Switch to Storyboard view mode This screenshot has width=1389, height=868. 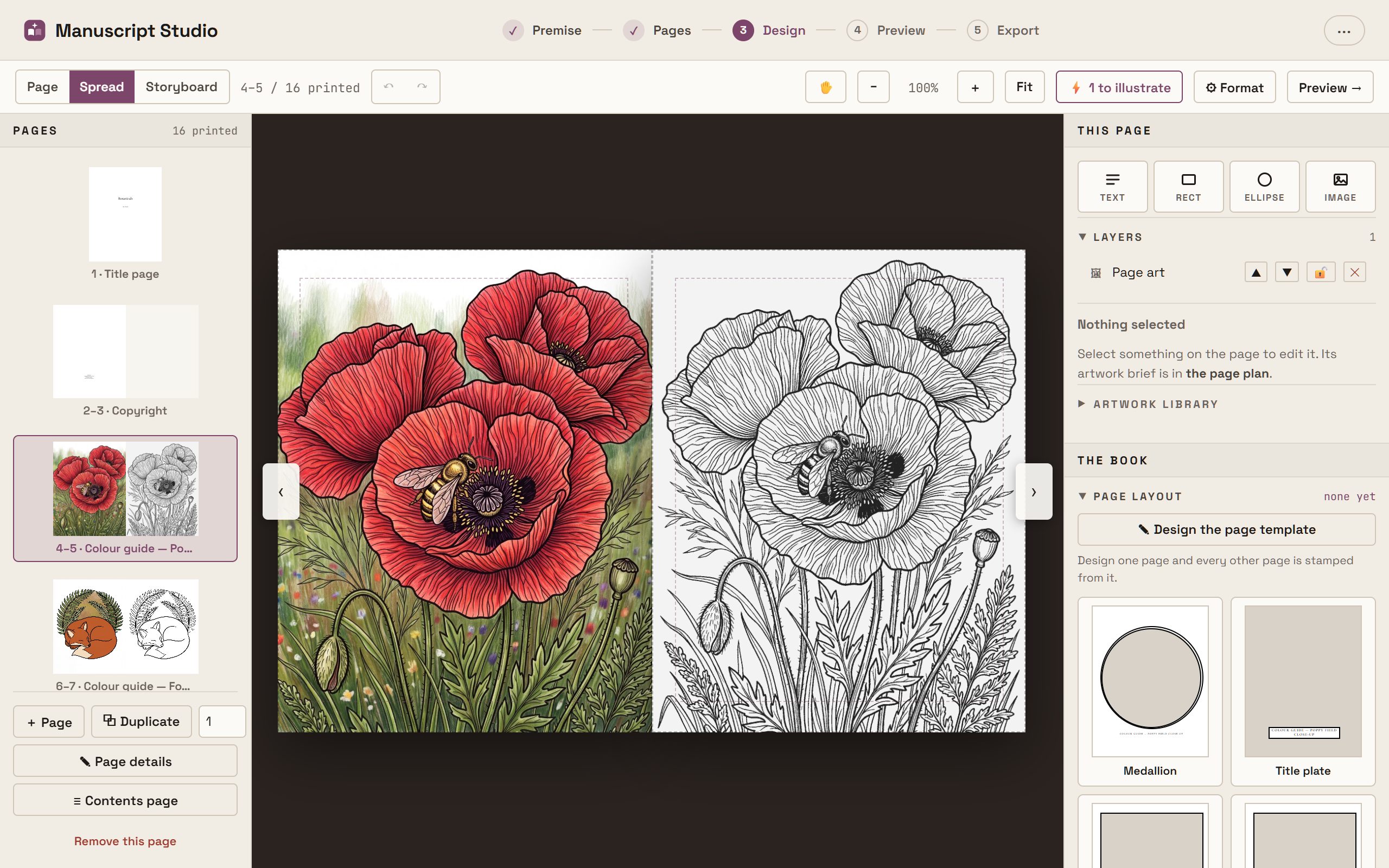(x=181, y=87)
